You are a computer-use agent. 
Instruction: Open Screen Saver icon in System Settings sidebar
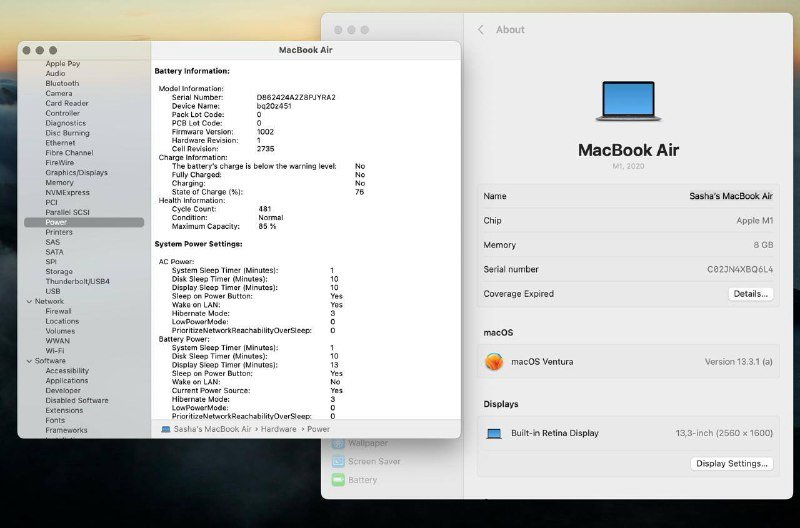[338, 462]
